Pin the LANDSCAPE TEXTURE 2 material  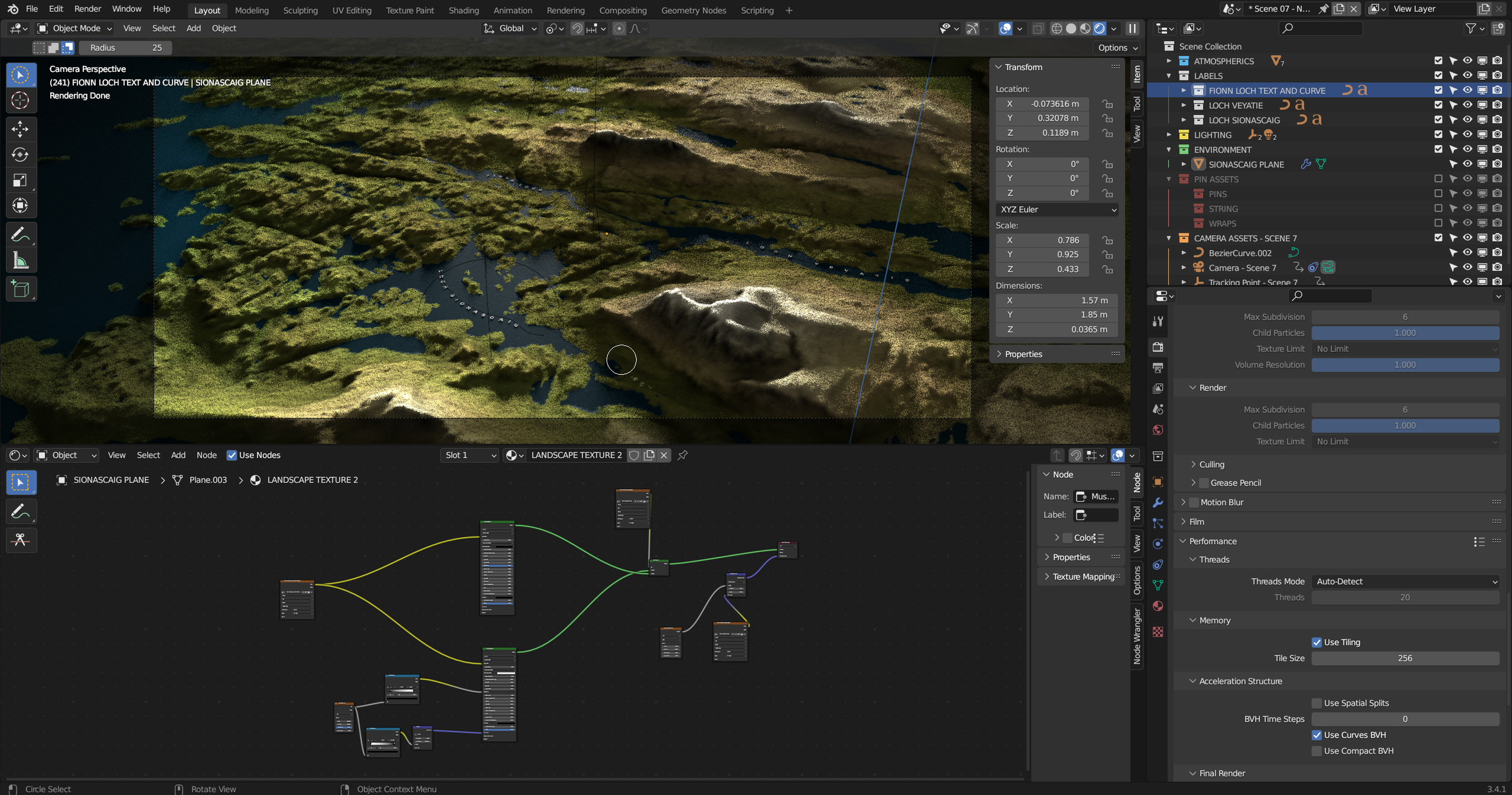(x=683, y=455)
